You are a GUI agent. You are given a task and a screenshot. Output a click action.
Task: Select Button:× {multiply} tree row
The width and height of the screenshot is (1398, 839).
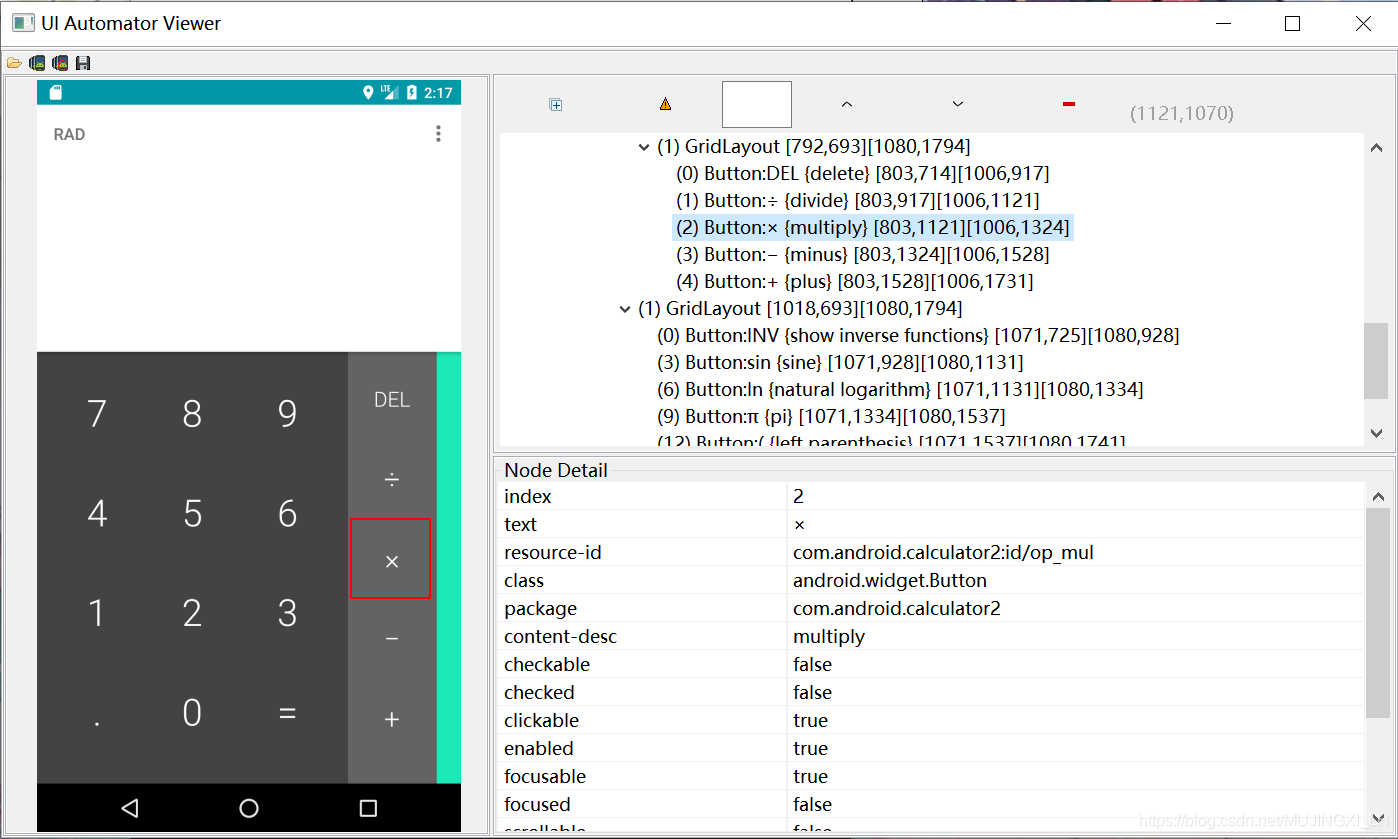click(x=873, y=227)
